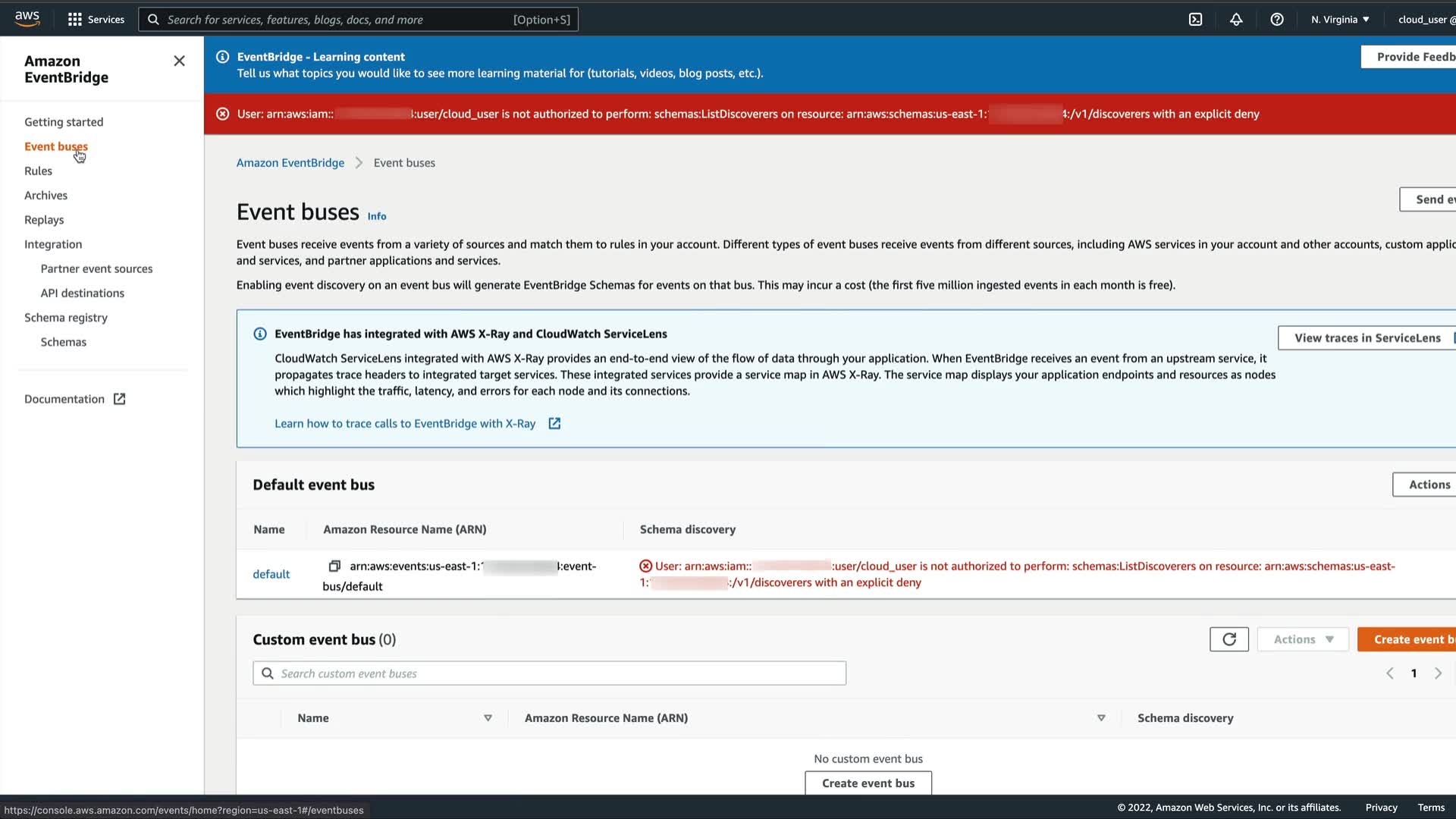1456x819 pixels.
Task: Select Schemas under Schema registry
Action: point(63,342)
